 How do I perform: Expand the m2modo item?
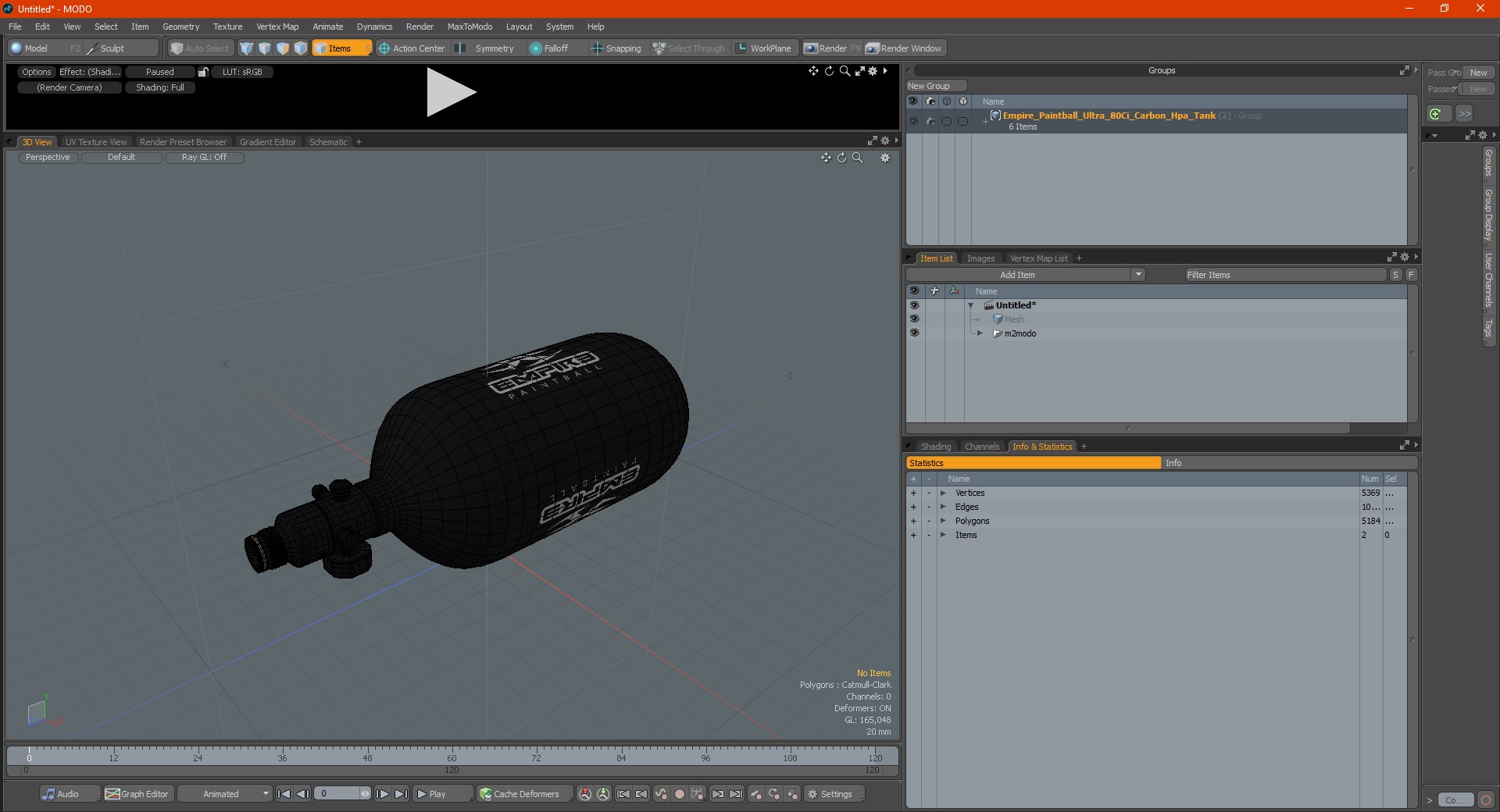(980, 333)
